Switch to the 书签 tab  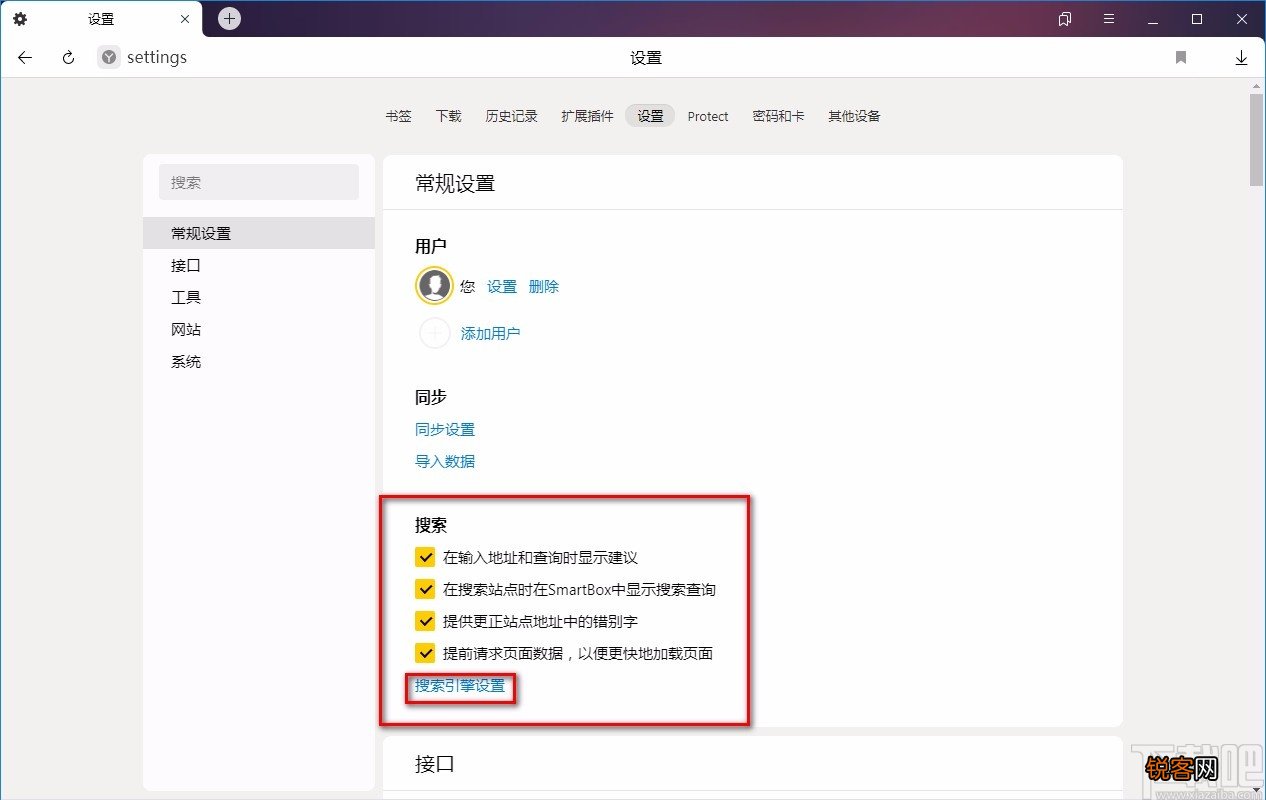(x=398, y=116)
